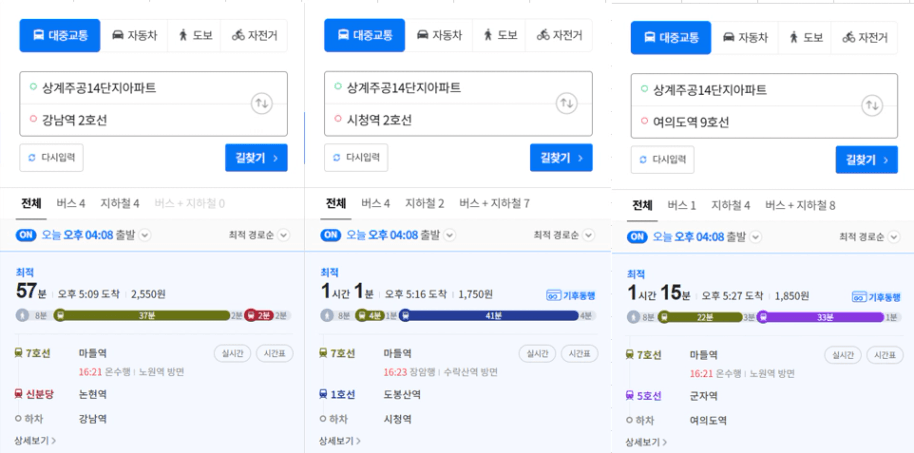Screen dimensions: 914x453
Task: Switch to 버스 + 지하철 7 tab
Action: pos(494,203)
